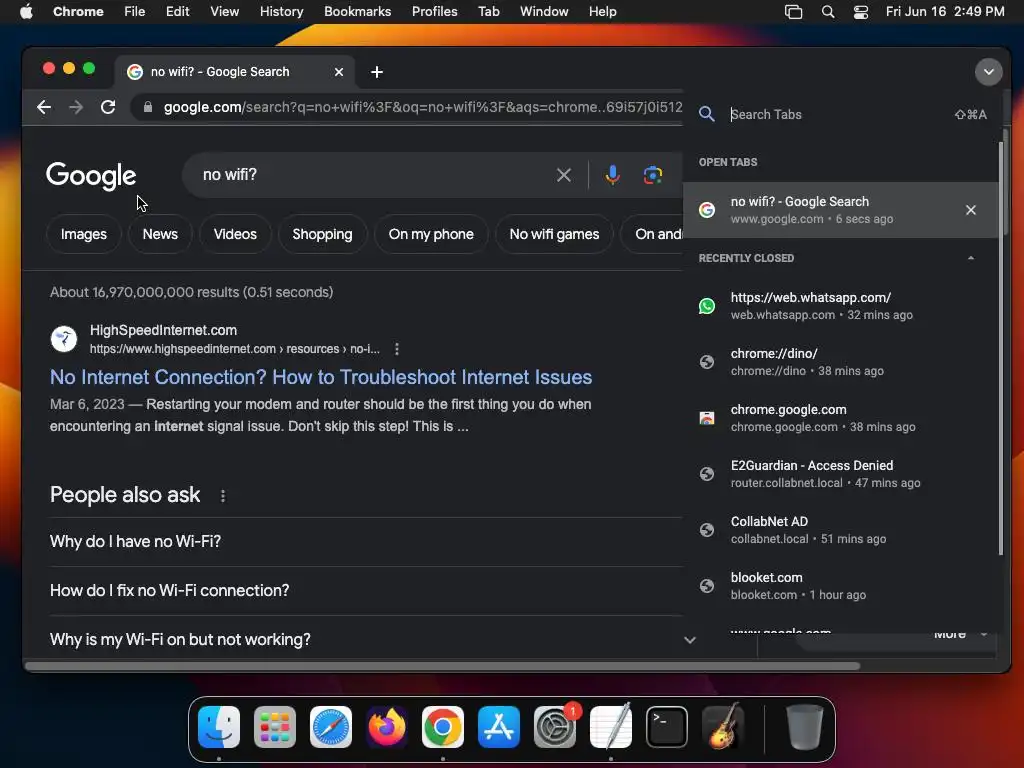
Task: Open GarageBand from the Dock
Action: point(723,727)
